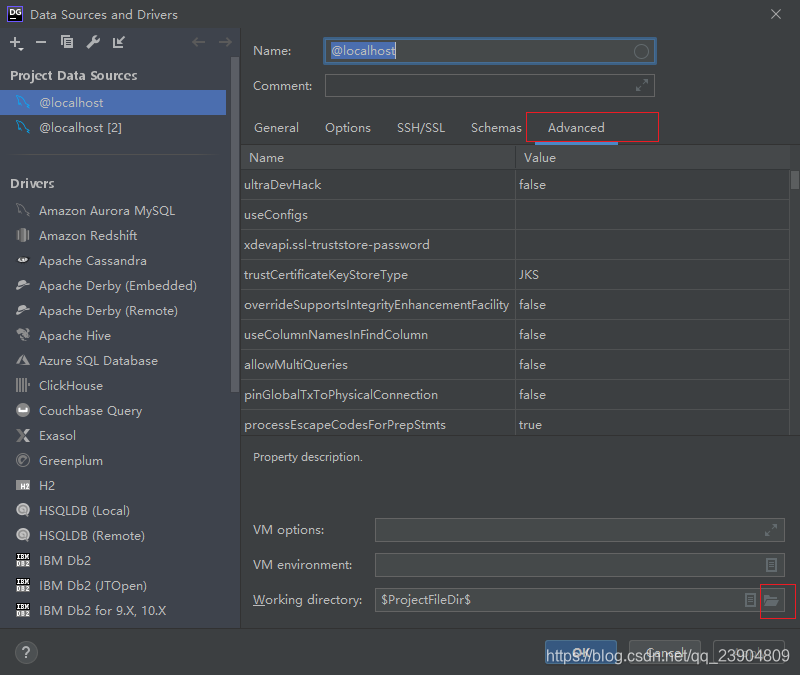Select the ultraDevHack property row
800x675 pixels.
point(515,185)
